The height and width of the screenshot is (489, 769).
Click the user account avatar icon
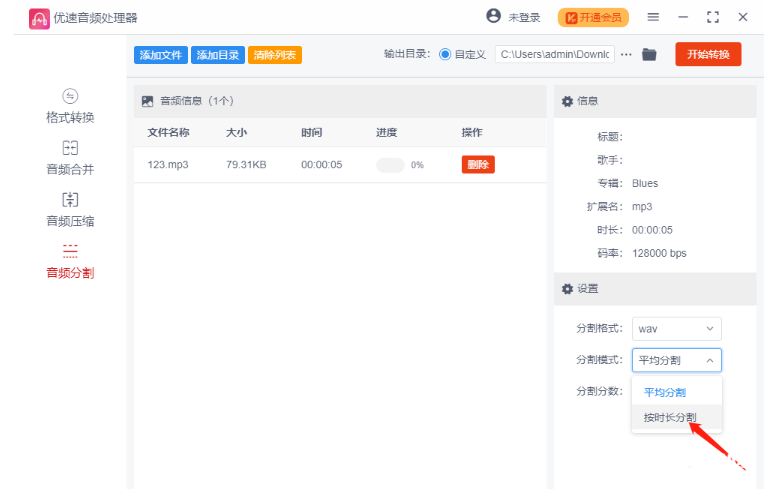493,16
